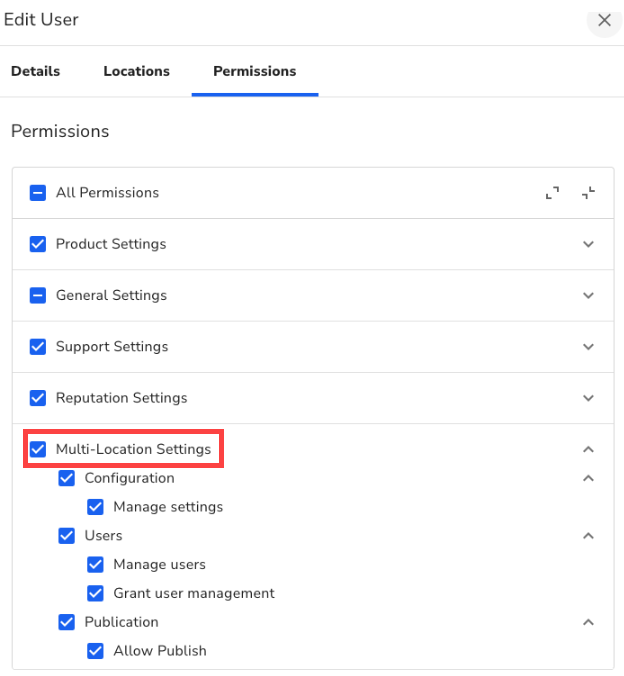Expand the Product Settings section
624x676 pixels.
(x=588, y=244)
